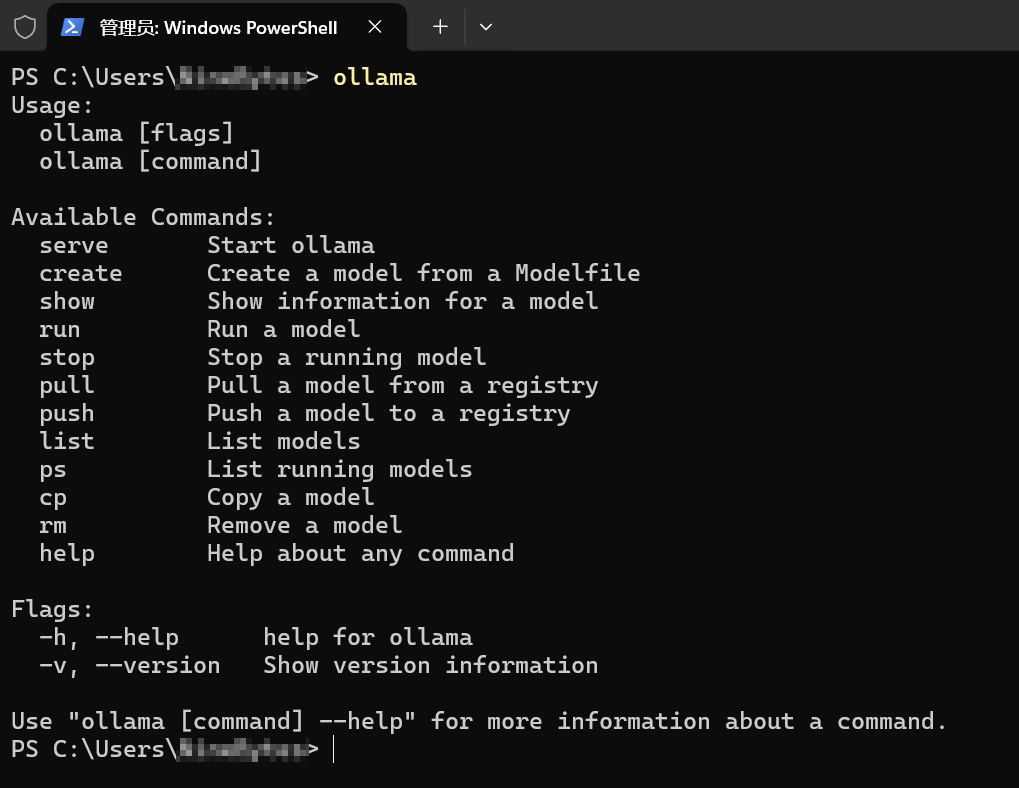Click the 'rm' command name
Screen dimensions: 1019x788
coord(53,526)
